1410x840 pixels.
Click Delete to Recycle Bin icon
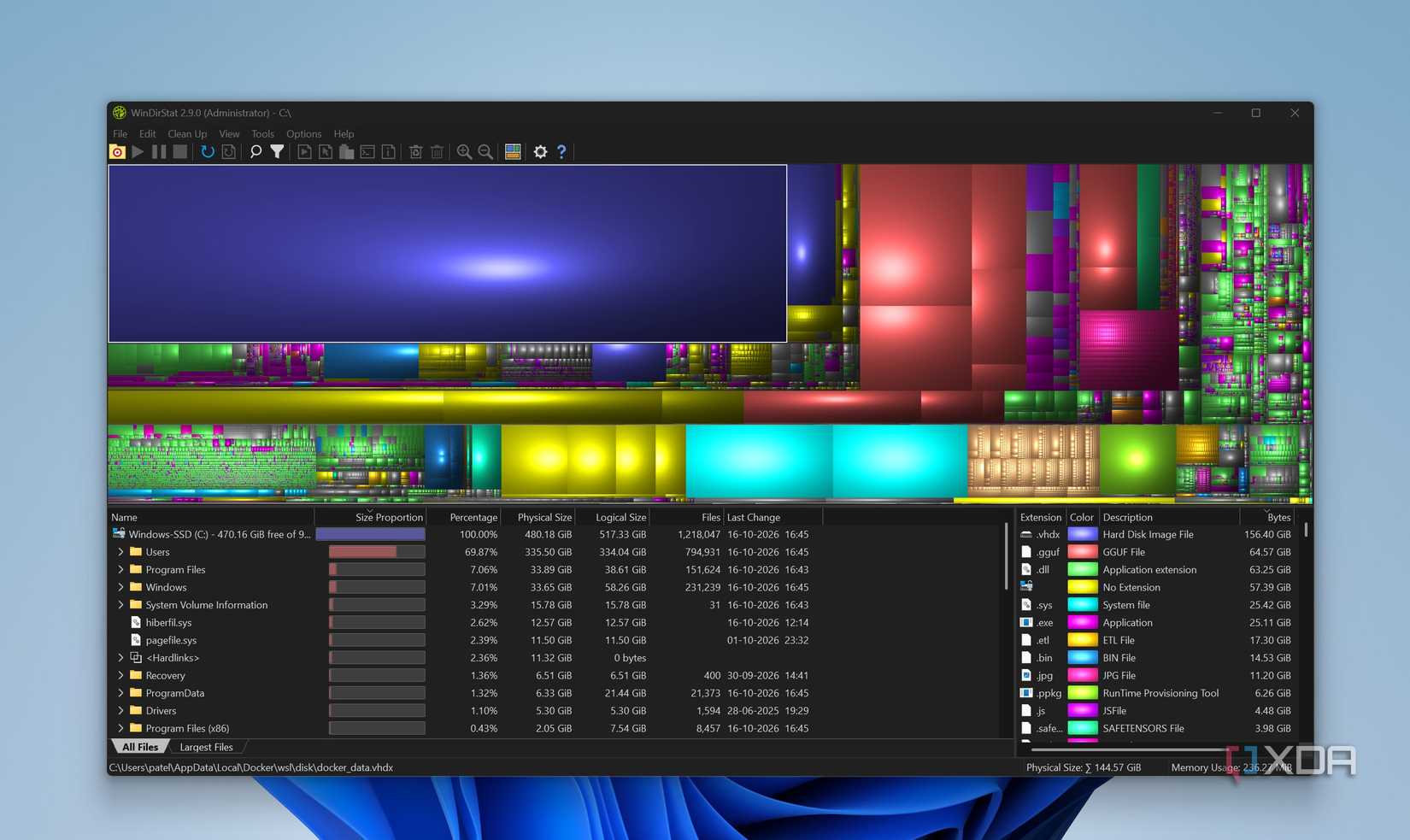416,152
